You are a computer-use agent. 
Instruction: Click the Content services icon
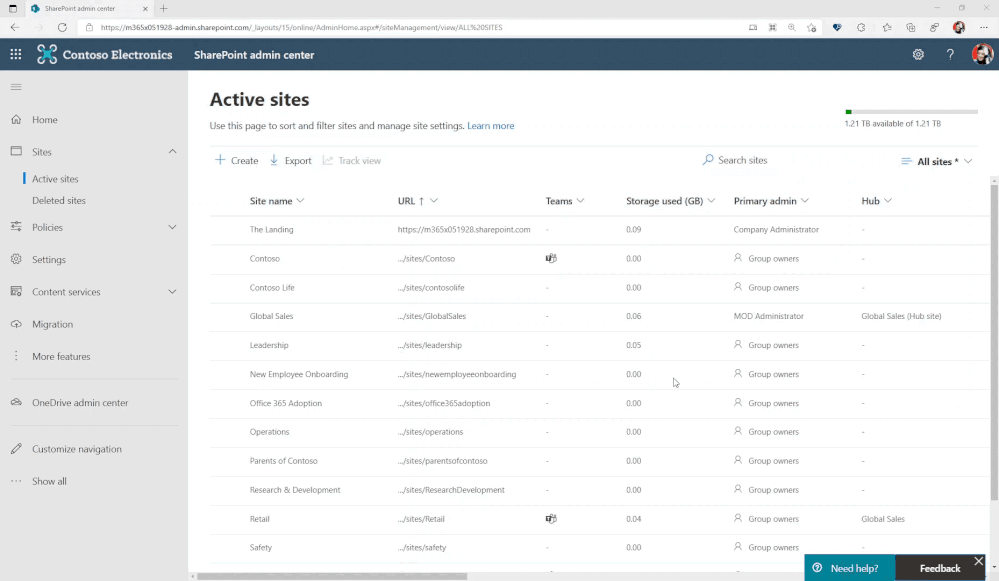[x=17, y=291]
